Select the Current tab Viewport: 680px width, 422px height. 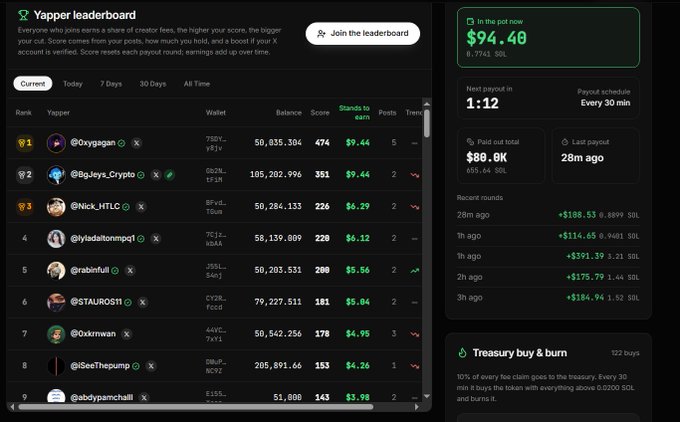coord(33,84)
